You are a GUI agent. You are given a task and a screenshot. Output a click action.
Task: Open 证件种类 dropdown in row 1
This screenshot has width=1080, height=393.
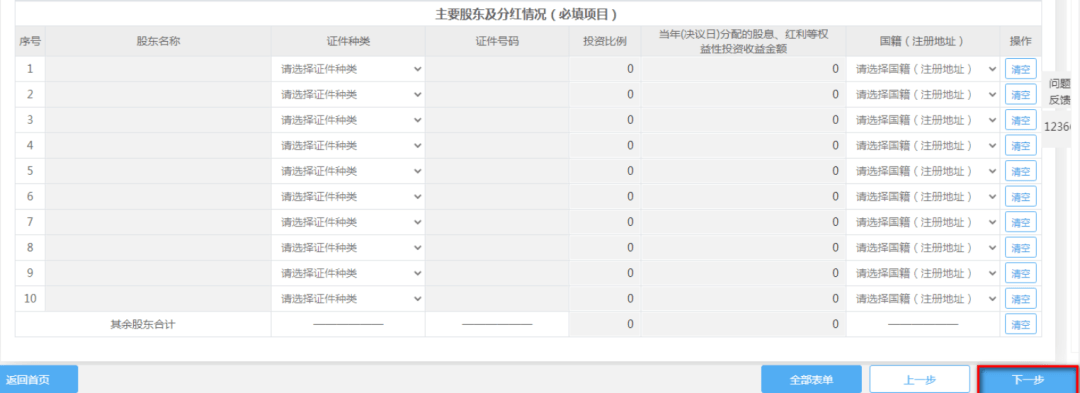tap(349, 69)
